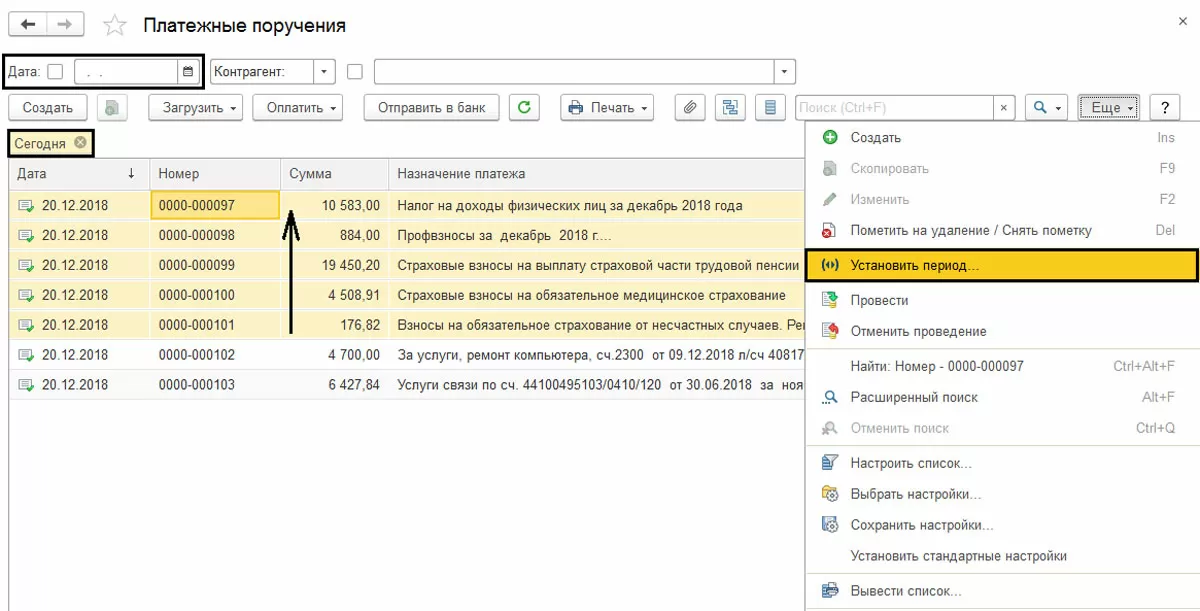Select cell with number 0000-000101
This screenshot has width=1200, height=611.
[x=215, y=326]
